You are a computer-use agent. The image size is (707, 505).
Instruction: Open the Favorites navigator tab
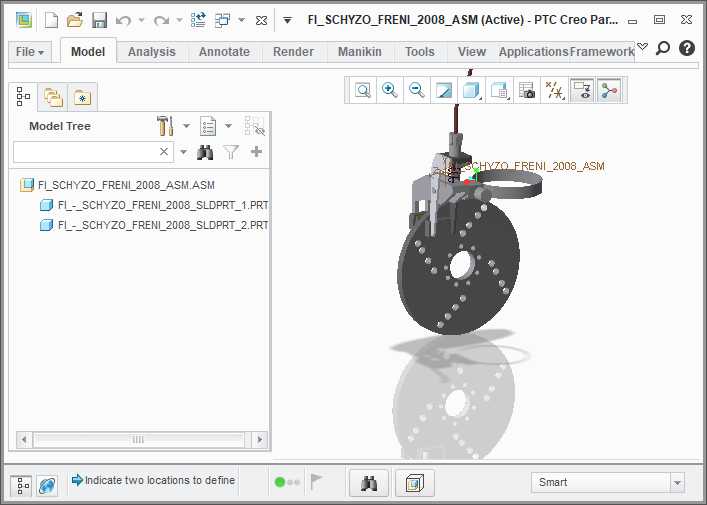(83, 96)
